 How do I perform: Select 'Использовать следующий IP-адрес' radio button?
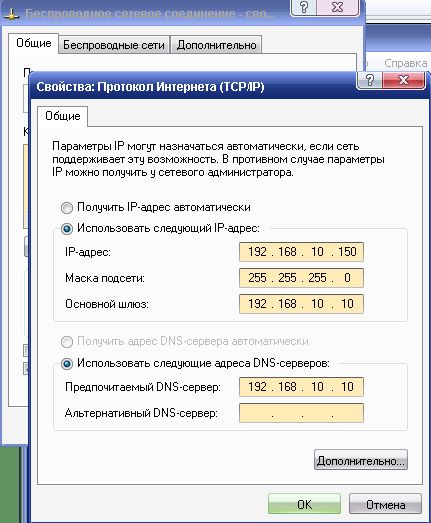coord(67,229)
